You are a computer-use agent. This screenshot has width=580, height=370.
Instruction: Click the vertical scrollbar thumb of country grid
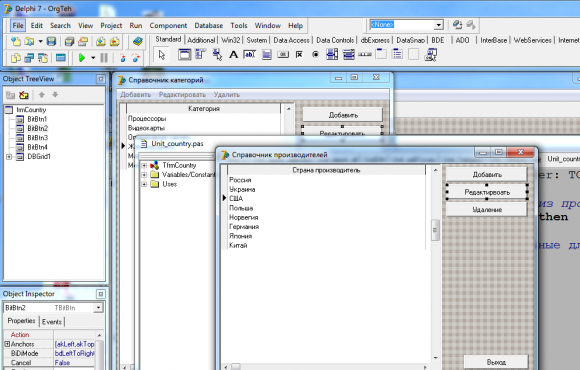pos(435,230)
